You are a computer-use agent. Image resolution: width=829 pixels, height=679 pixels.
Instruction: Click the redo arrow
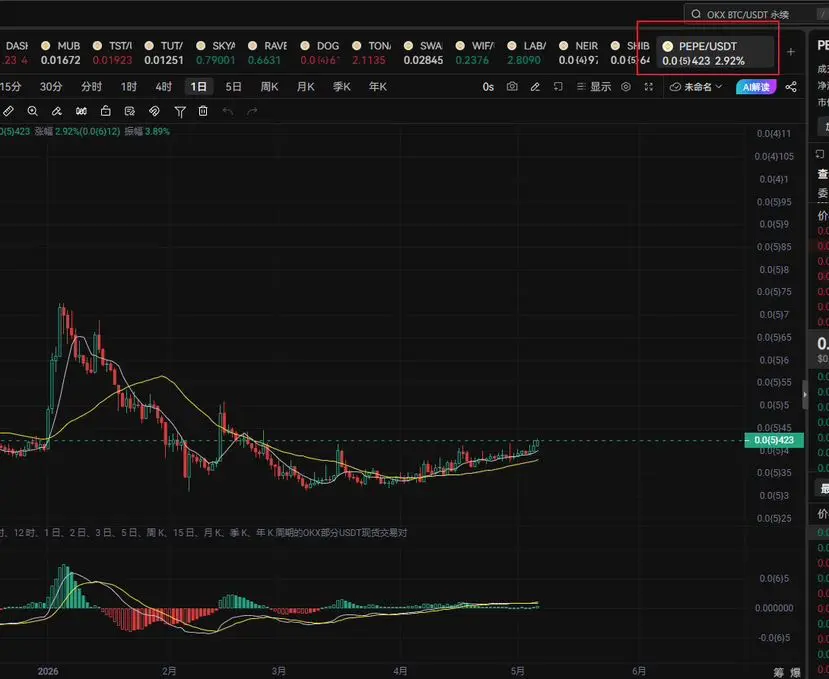252,111
